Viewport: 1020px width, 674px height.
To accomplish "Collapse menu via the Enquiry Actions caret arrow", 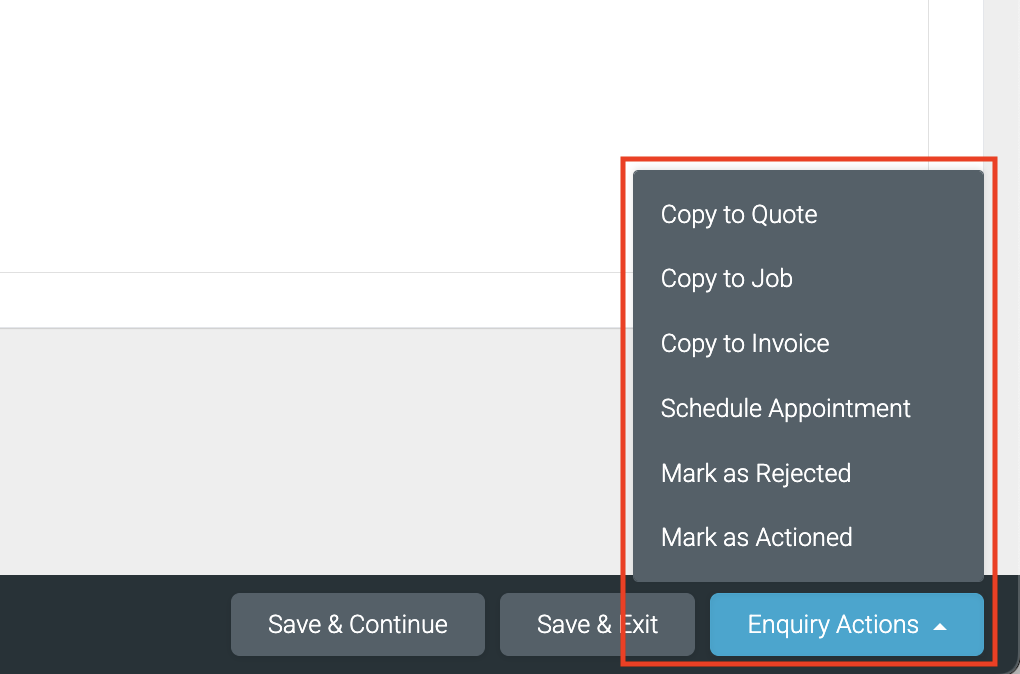I will [939, 627].
